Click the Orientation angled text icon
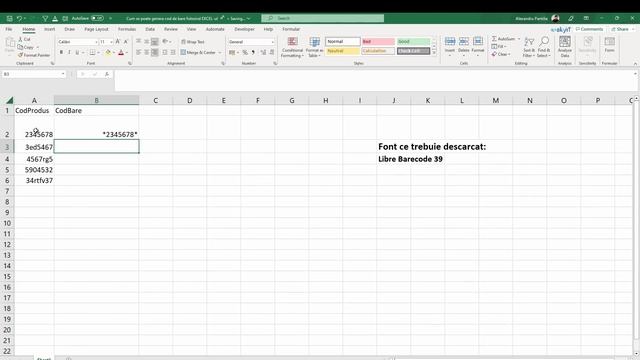 [x=165, y=42]
